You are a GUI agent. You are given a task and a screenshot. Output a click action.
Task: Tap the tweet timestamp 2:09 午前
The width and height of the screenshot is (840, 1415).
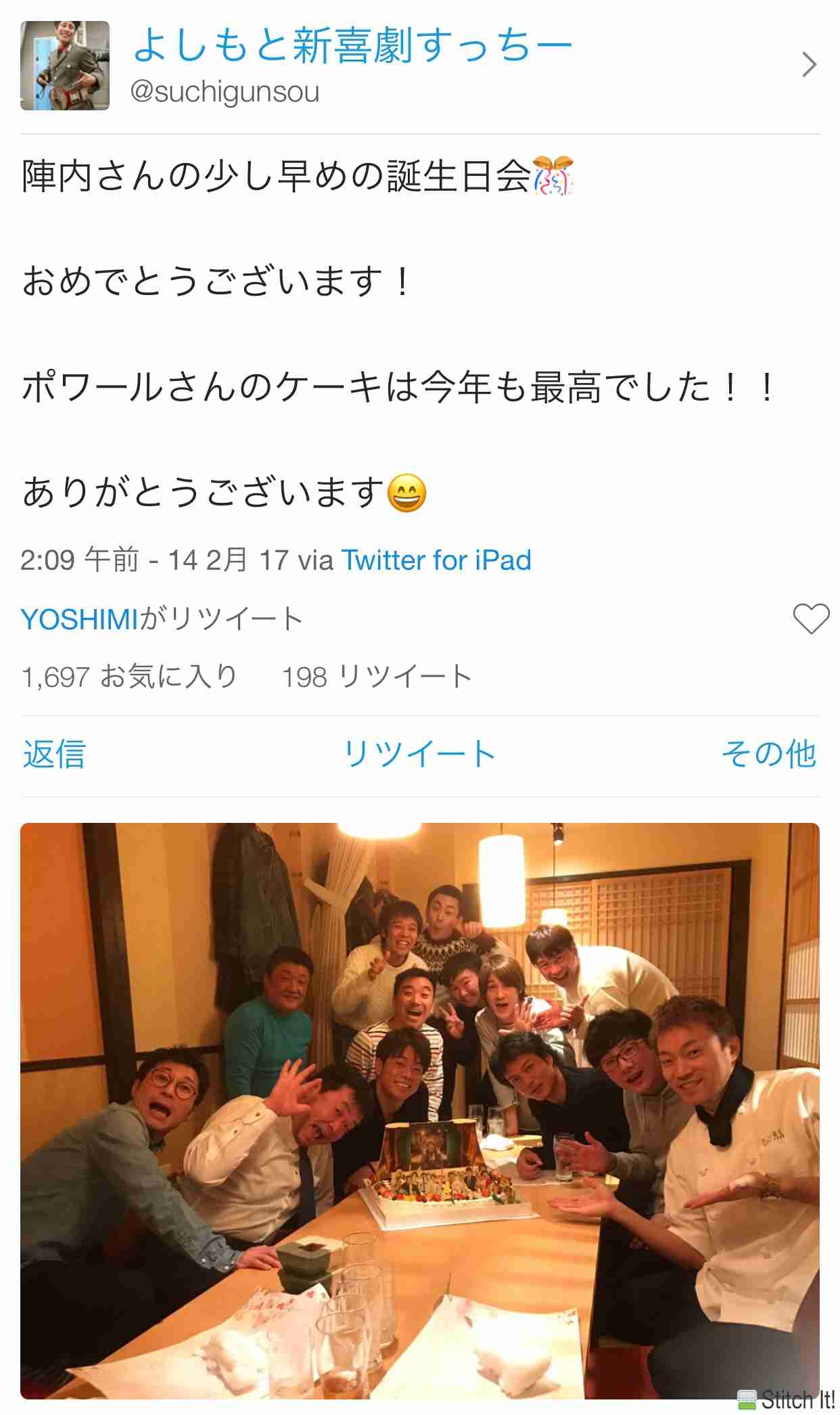79,560
